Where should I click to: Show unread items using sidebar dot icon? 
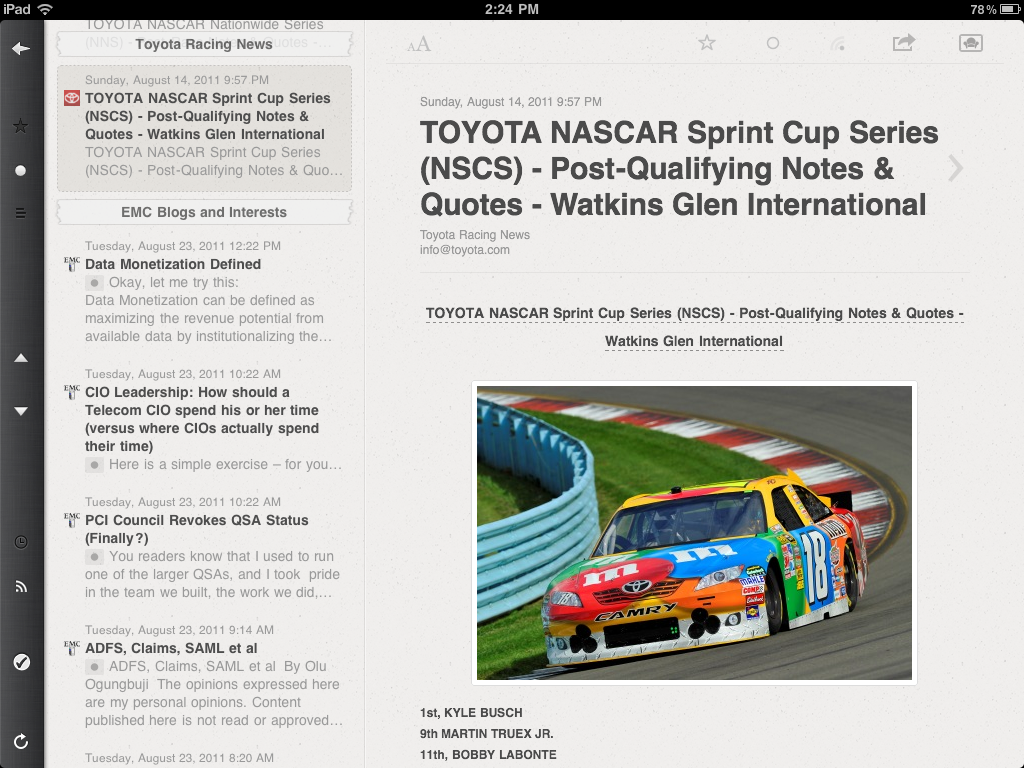point(21,171)
